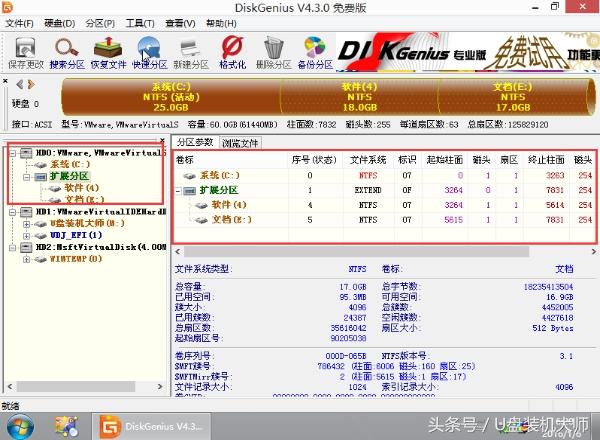Click the DiskGenius title bar app icon

click(7, 7)
